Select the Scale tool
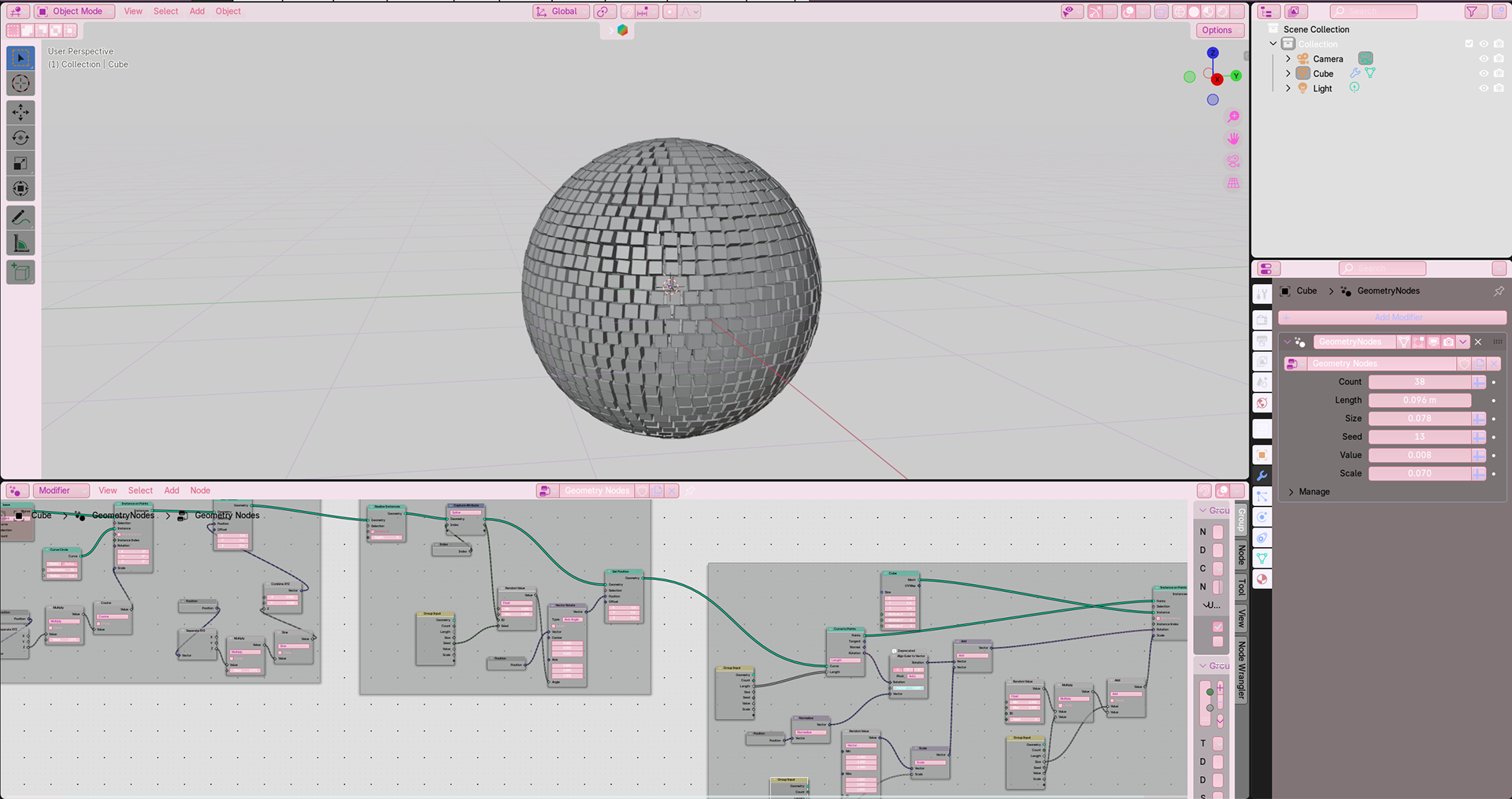 click(21, 163)
